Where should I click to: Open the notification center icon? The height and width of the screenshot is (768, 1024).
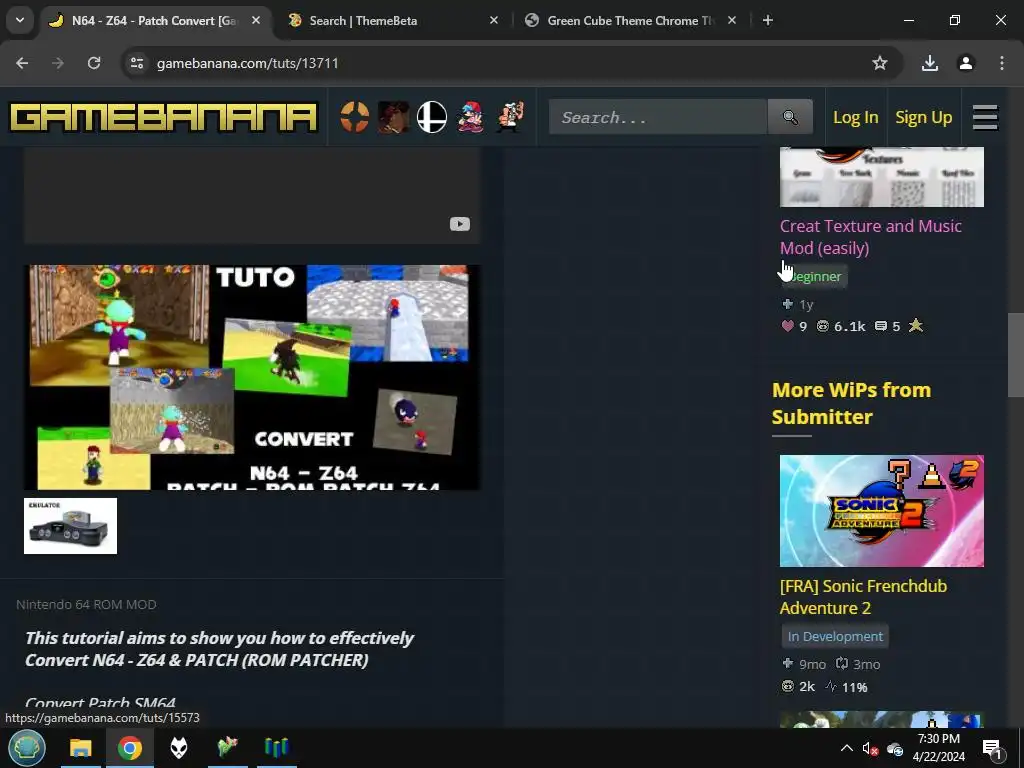(x=992, y=749)
